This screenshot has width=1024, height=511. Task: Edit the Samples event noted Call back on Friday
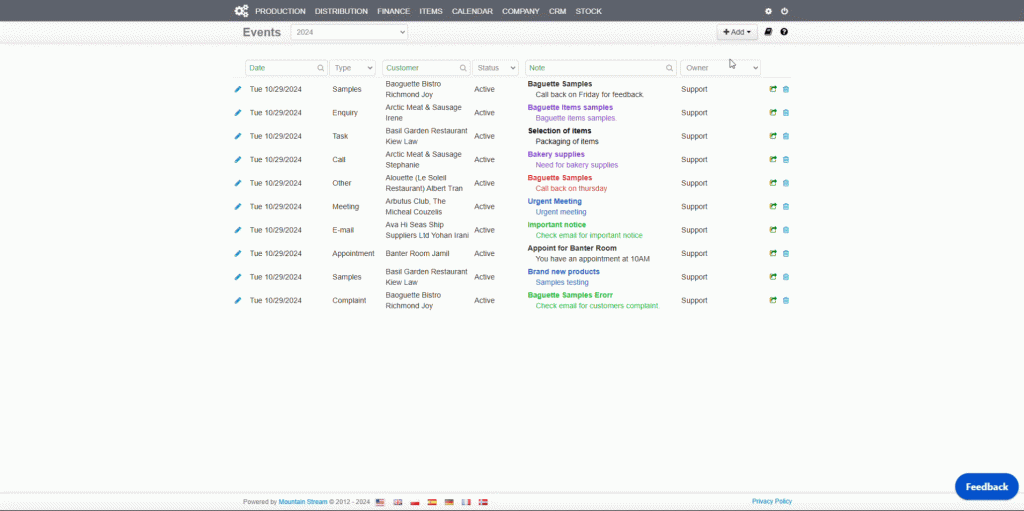point(238,89)
